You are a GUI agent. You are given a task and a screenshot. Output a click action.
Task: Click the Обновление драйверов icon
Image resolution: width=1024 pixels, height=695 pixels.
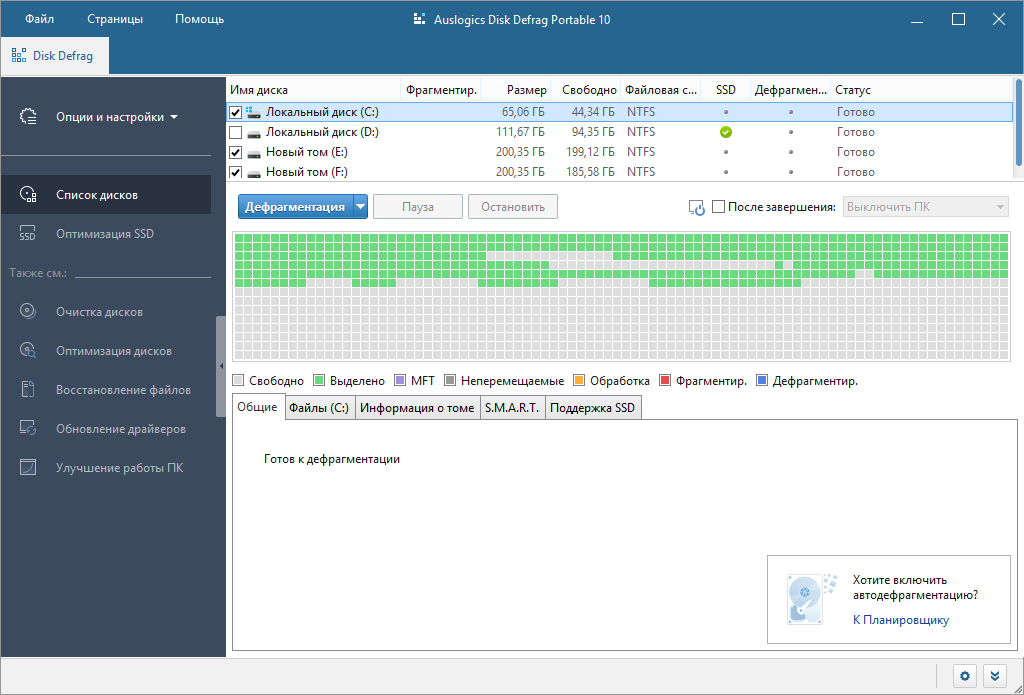(27, 428)
